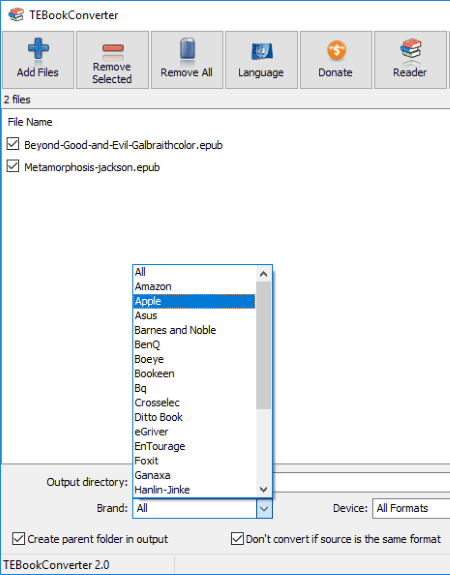
Task: Open the Reader books icon
Action: [x=411, y=48]
